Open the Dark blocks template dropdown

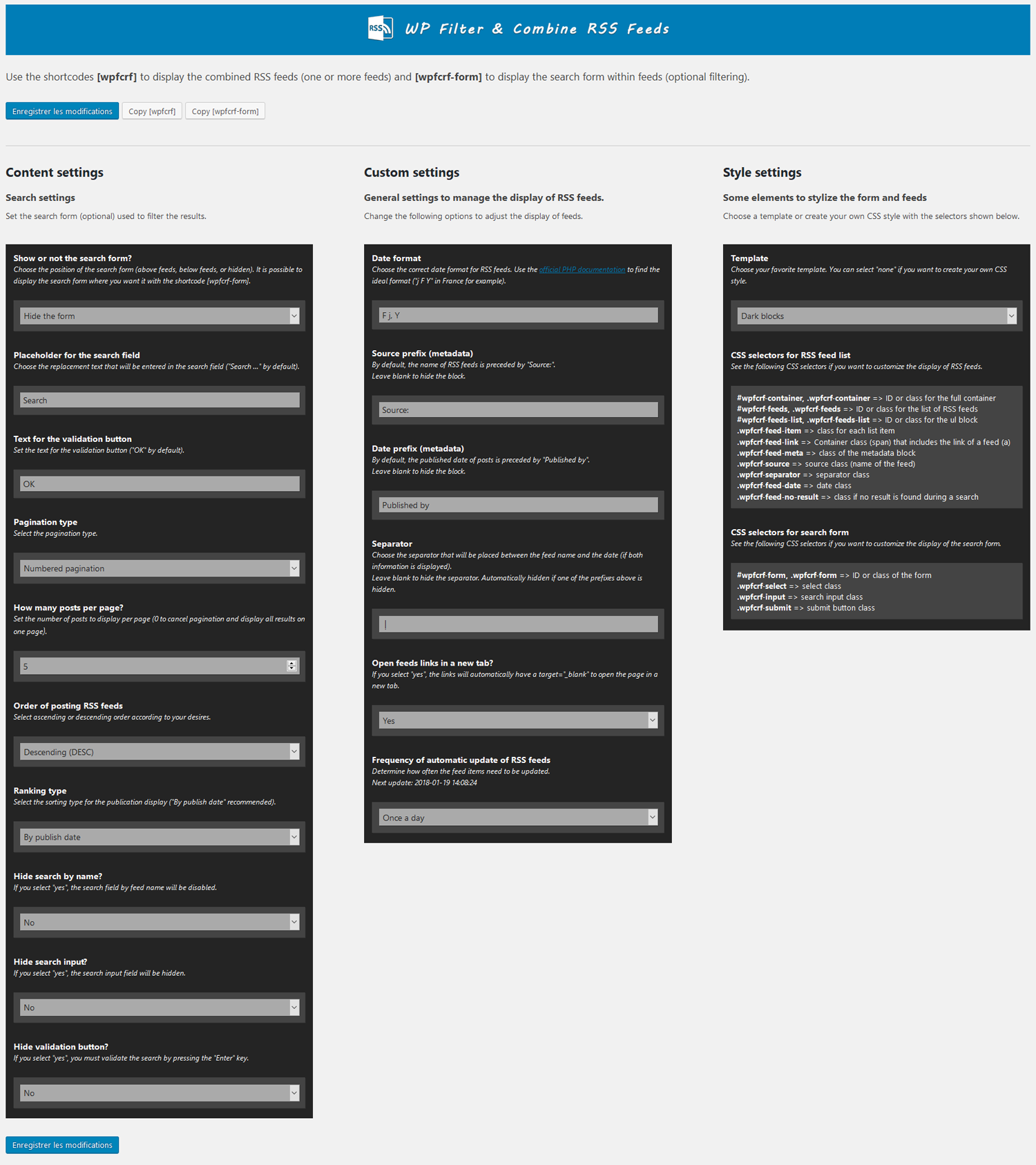[876, 316]
